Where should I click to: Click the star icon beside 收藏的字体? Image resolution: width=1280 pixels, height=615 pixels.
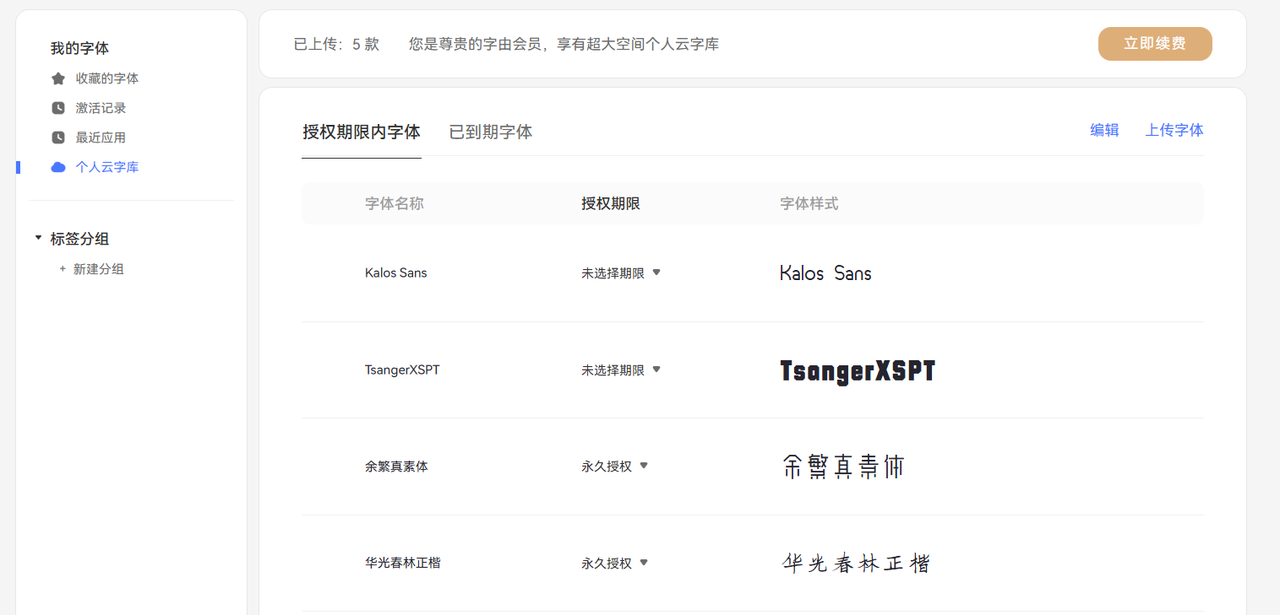[x=58, y=79]
